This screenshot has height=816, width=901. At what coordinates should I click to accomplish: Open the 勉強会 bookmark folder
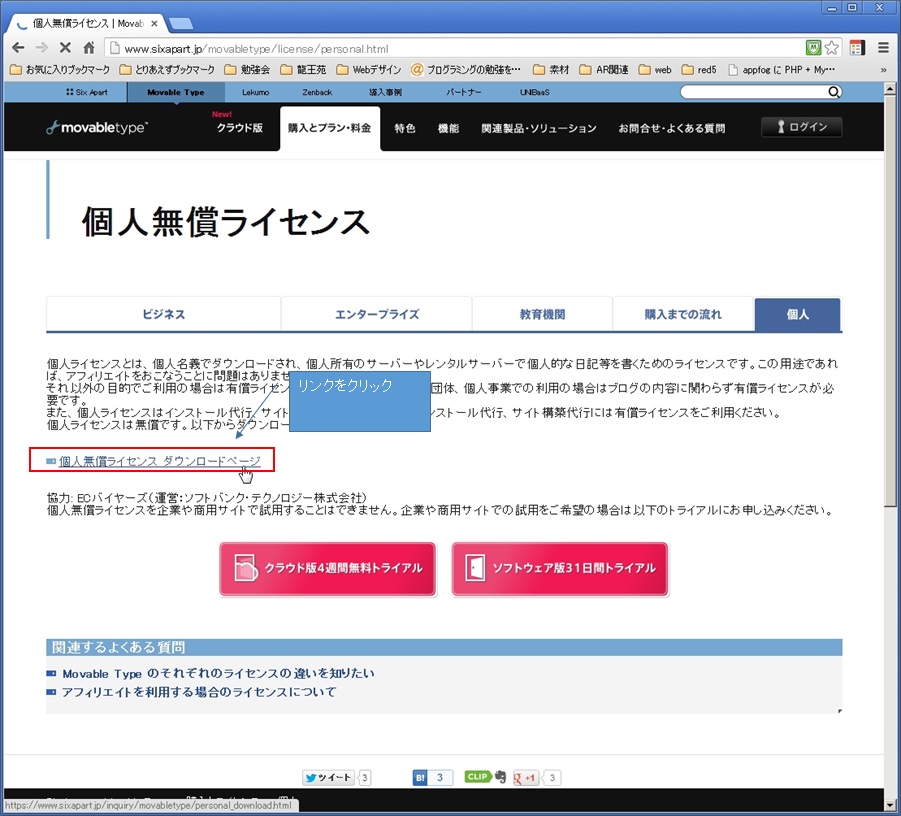pyautogui.click(x=247, y=70)
